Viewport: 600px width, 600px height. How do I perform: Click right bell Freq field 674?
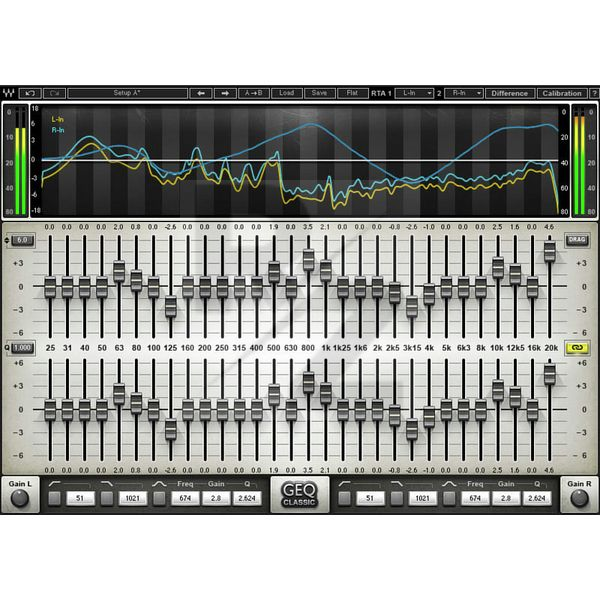pyautogui.click(x=475, y=498)
